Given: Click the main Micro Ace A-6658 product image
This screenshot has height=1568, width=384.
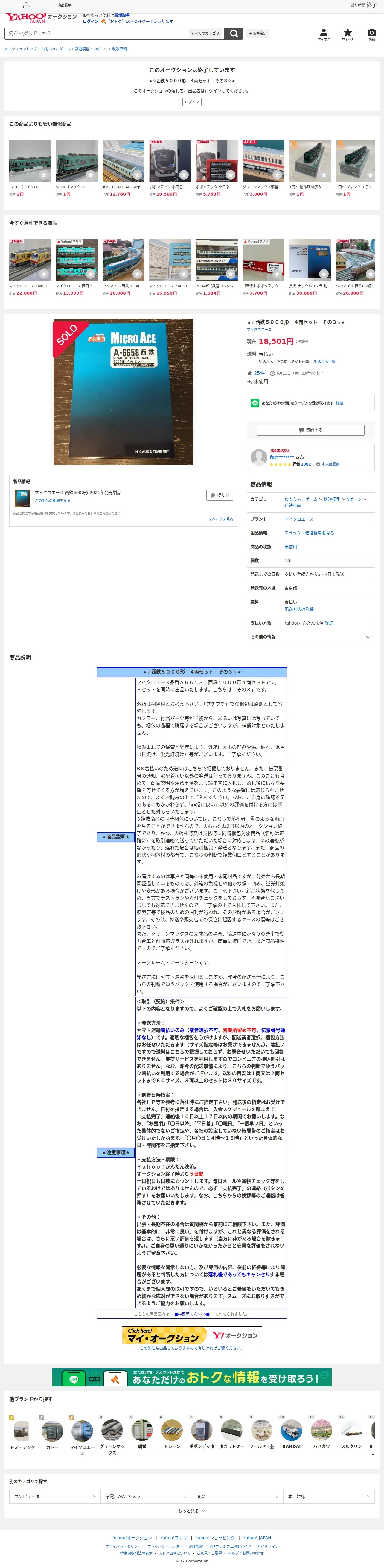Looking at the screenshot, I should (x=123, y=392).
